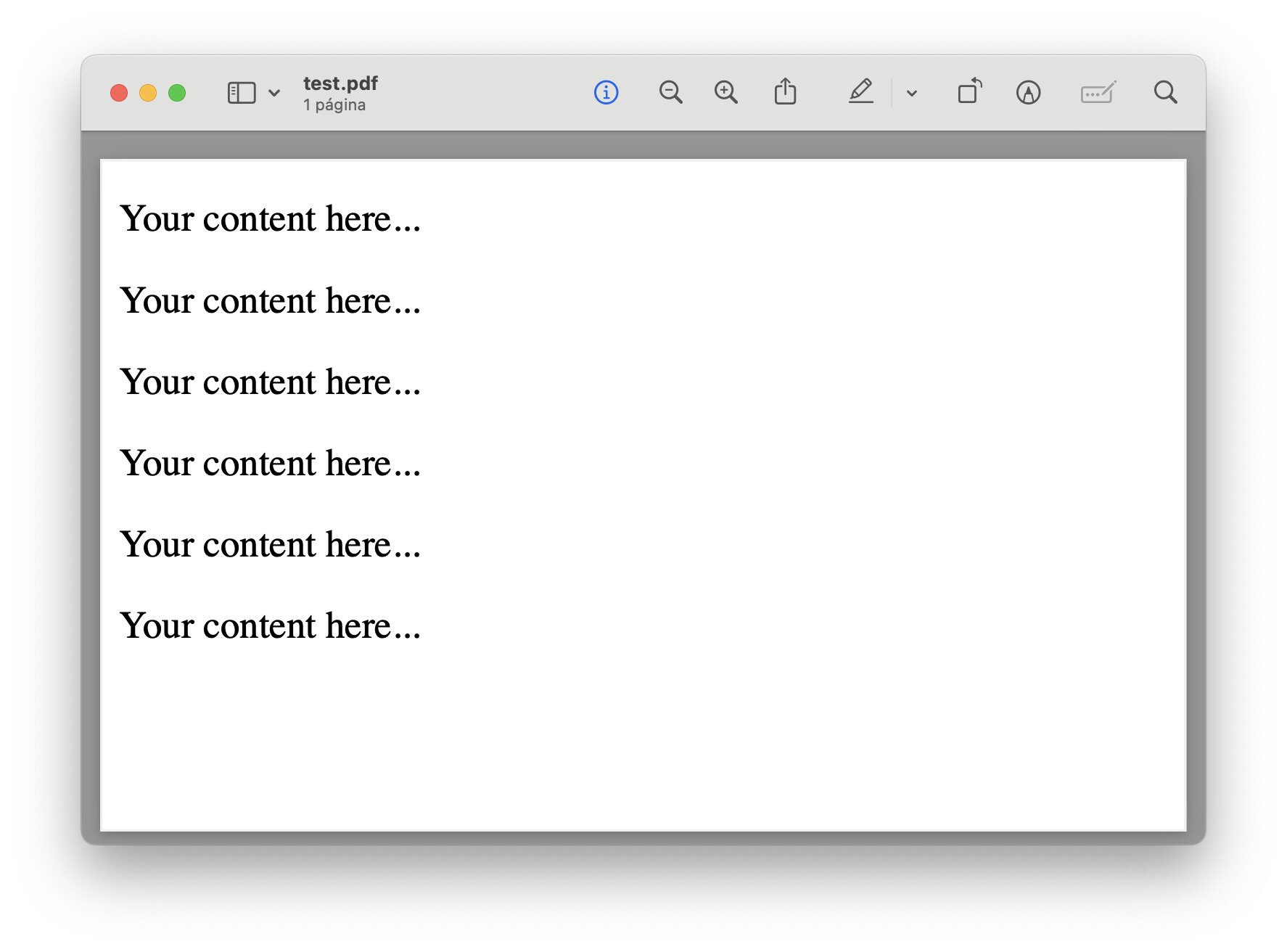
Task: Toggle the sidebar panel icon
Action: (242, 93)
